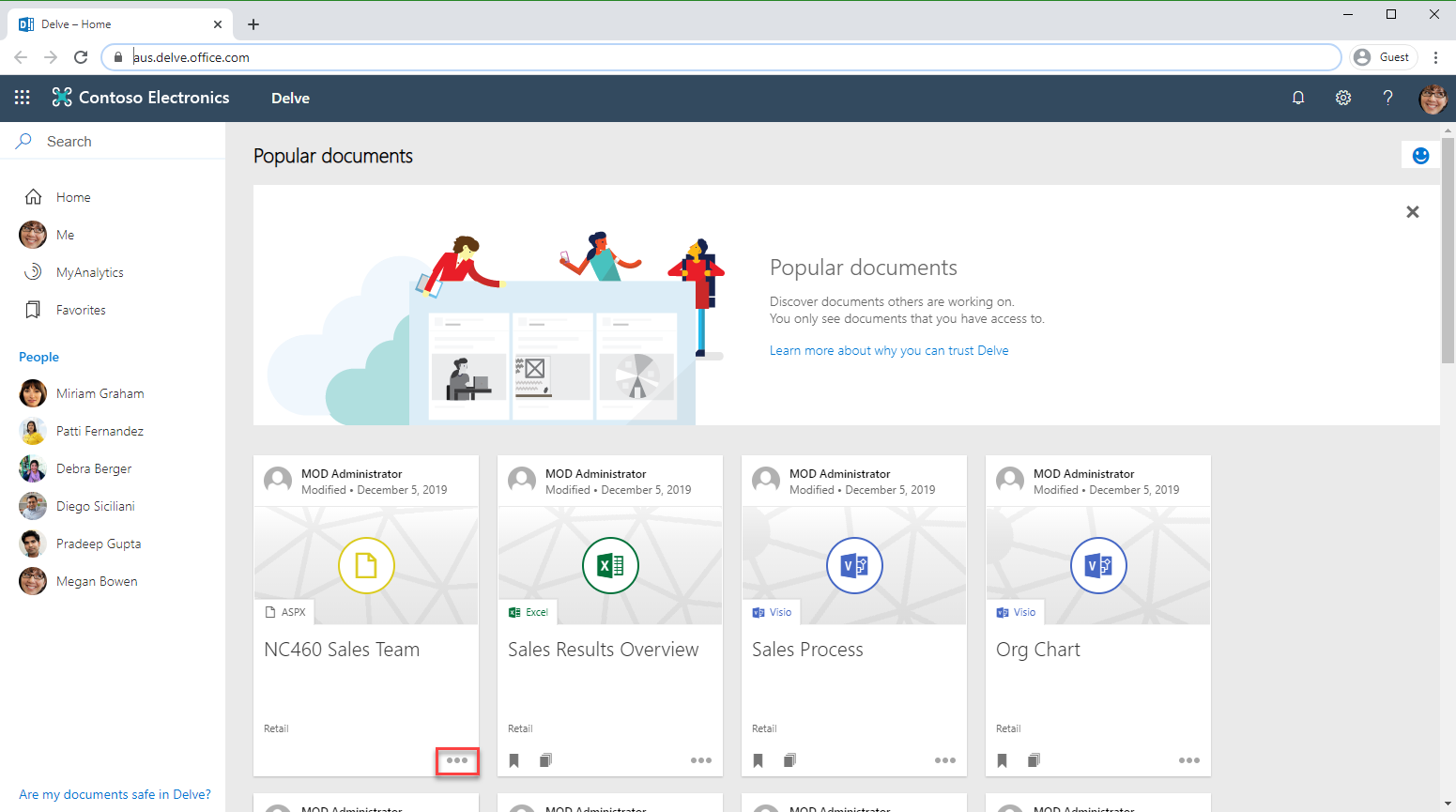Open the Office app launcher waffle

click(x=23, y=98)
